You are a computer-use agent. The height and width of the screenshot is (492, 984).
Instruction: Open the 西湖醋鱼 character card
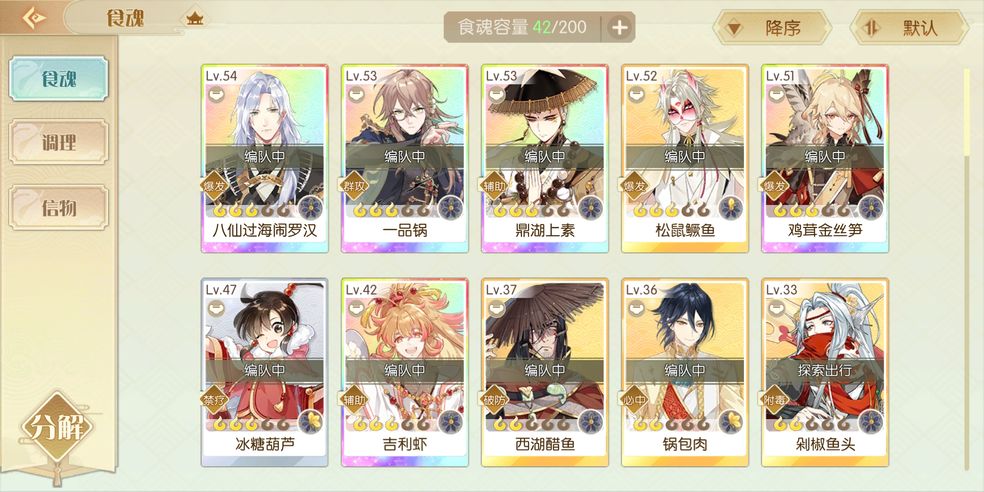545,372
